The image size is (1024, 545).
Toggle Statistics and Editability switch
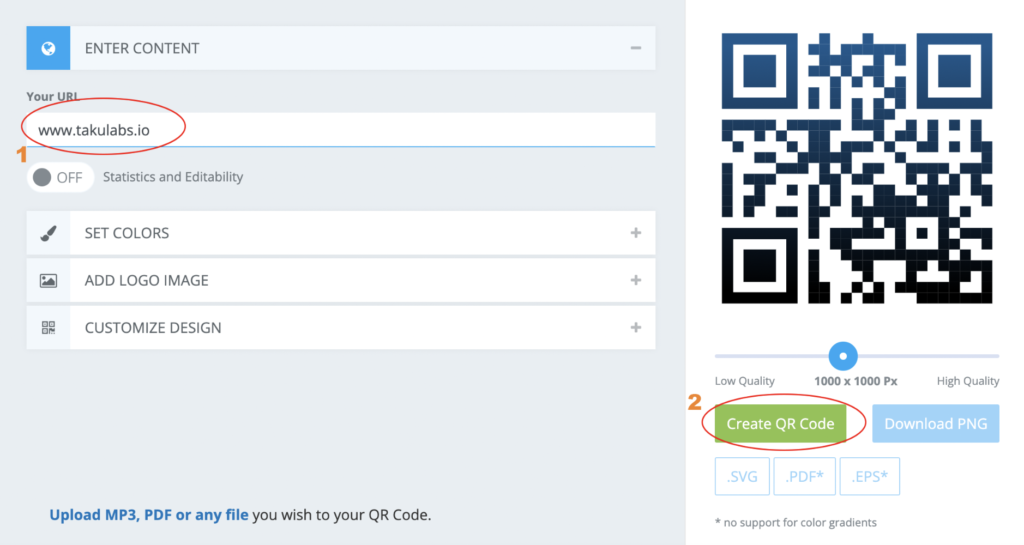pyautogui.click(x=59, y=177)
